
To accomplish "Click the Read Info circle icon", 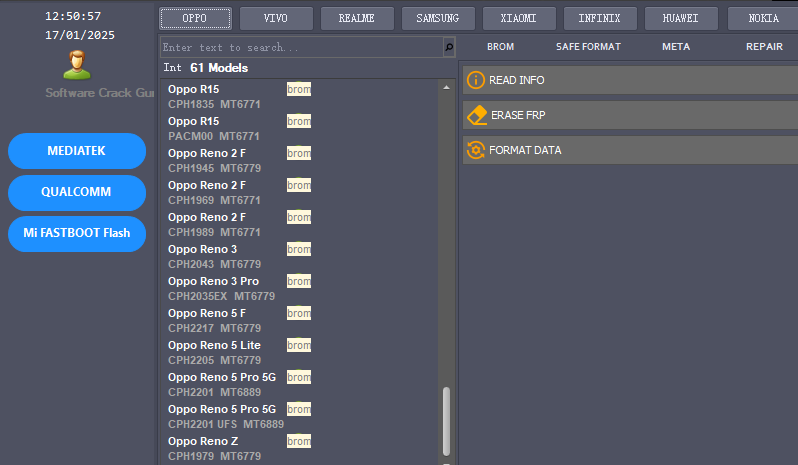I will [x=475, y=80].
